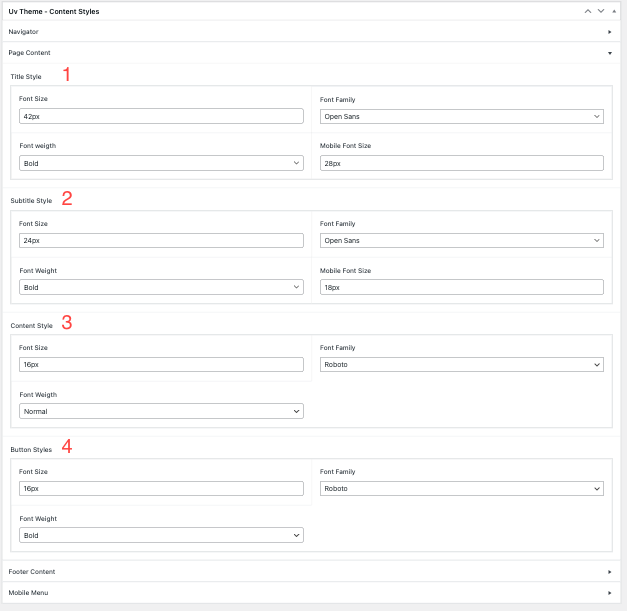Open Content Style font weight dropdown

[161, 411]
